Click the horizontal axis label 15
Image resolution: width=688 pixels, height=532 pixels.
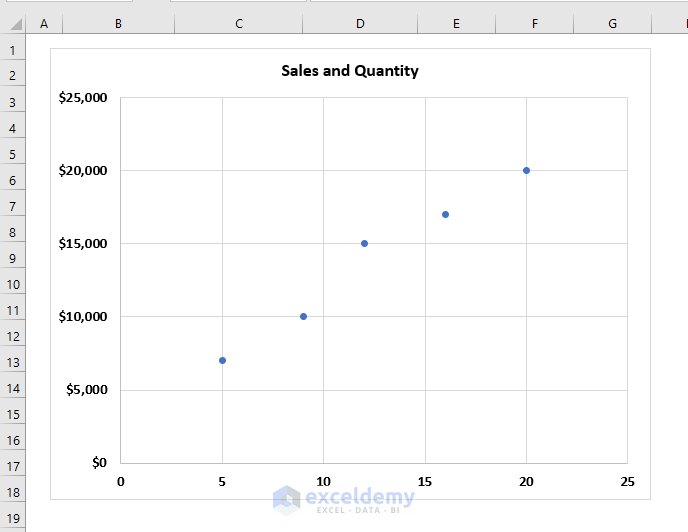point(425,482)
